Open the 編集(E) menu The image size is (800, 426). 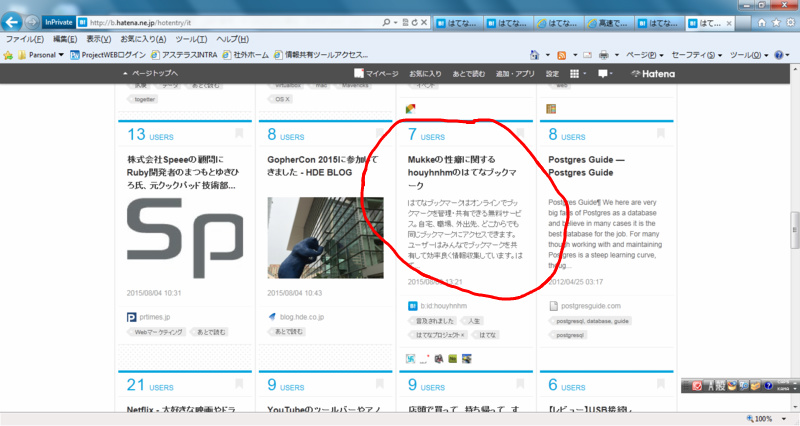tap(65, 39)
